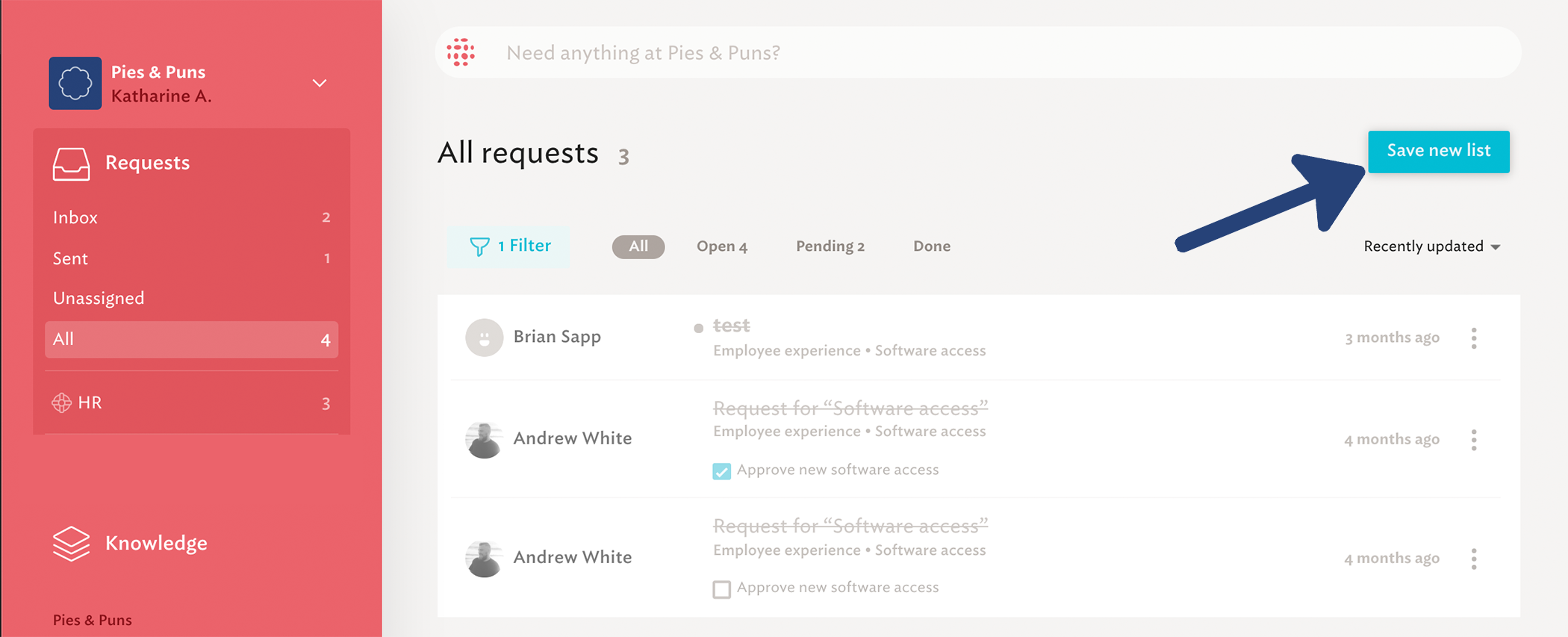Click the HR team globe icon

pyautogui.click(x=62, y=403)
